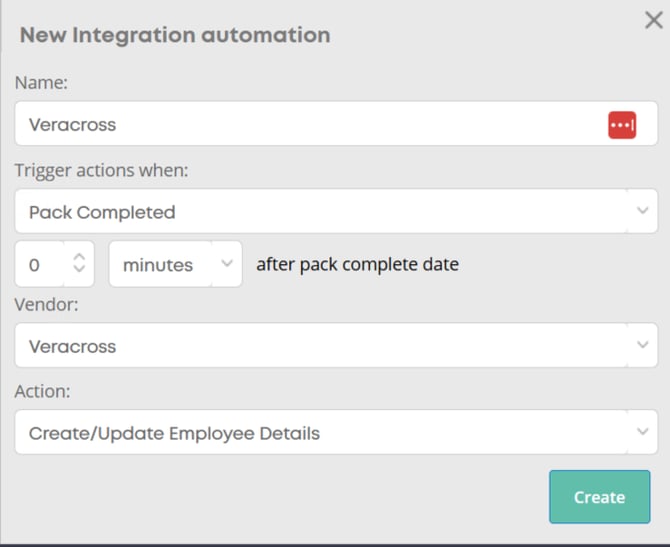The height and width of the screenshot is (547, 670).
Task: Click the after pack complete date text
Action: [357, 265]
